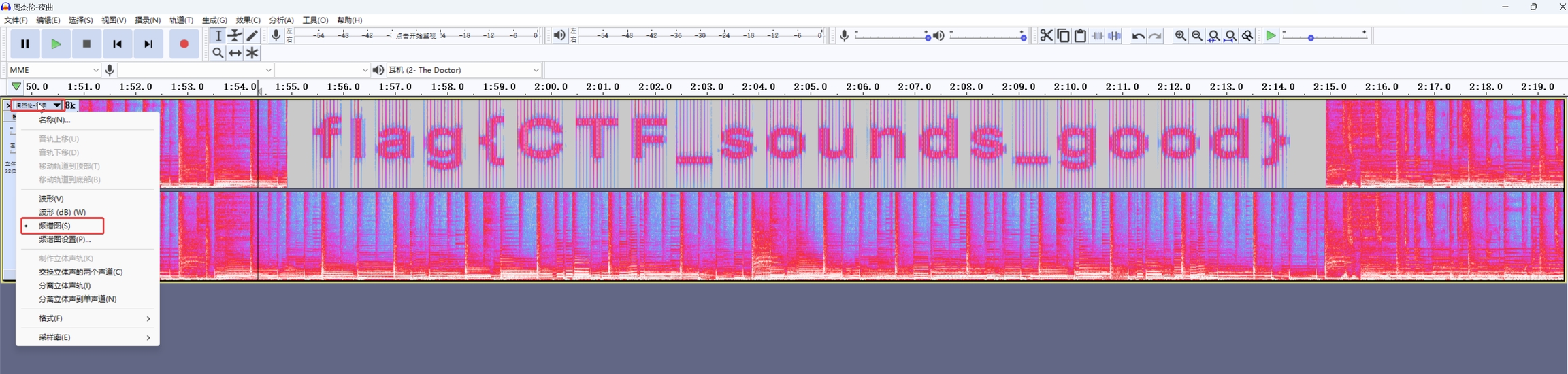Select the Multi-tool asterisk icon

(252, 53)
